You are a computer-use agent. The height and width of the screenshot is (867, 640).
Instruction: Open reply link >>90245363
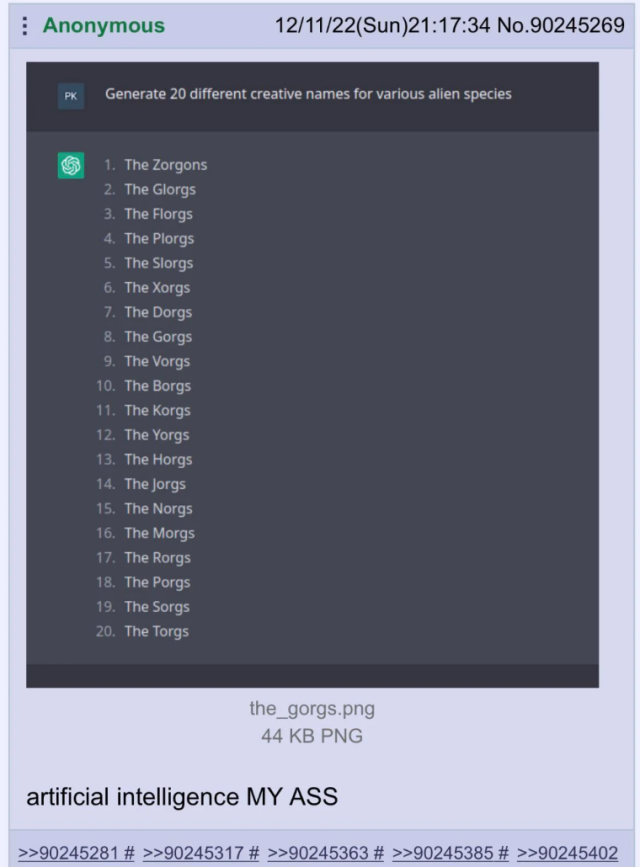point(318,853)
